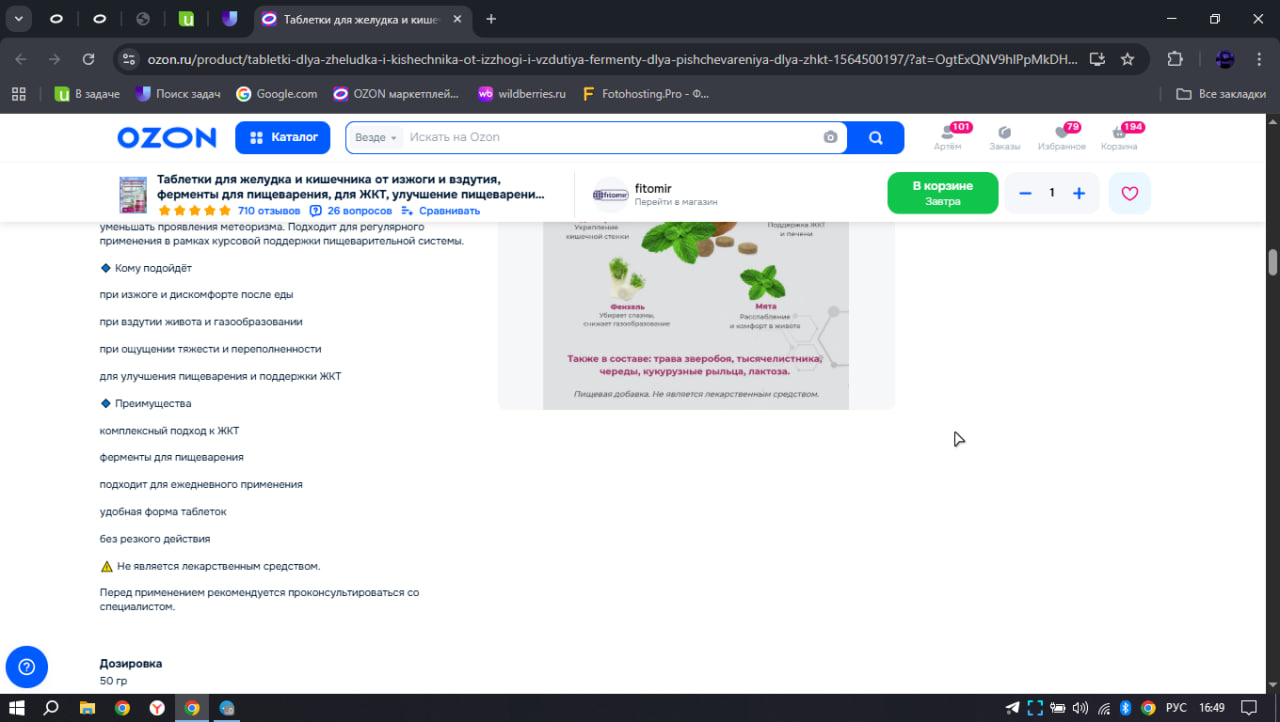Click the product title in sticky header
This screenshot has width=1280, height=722.
pyautogui.click(x=351, y=186)
